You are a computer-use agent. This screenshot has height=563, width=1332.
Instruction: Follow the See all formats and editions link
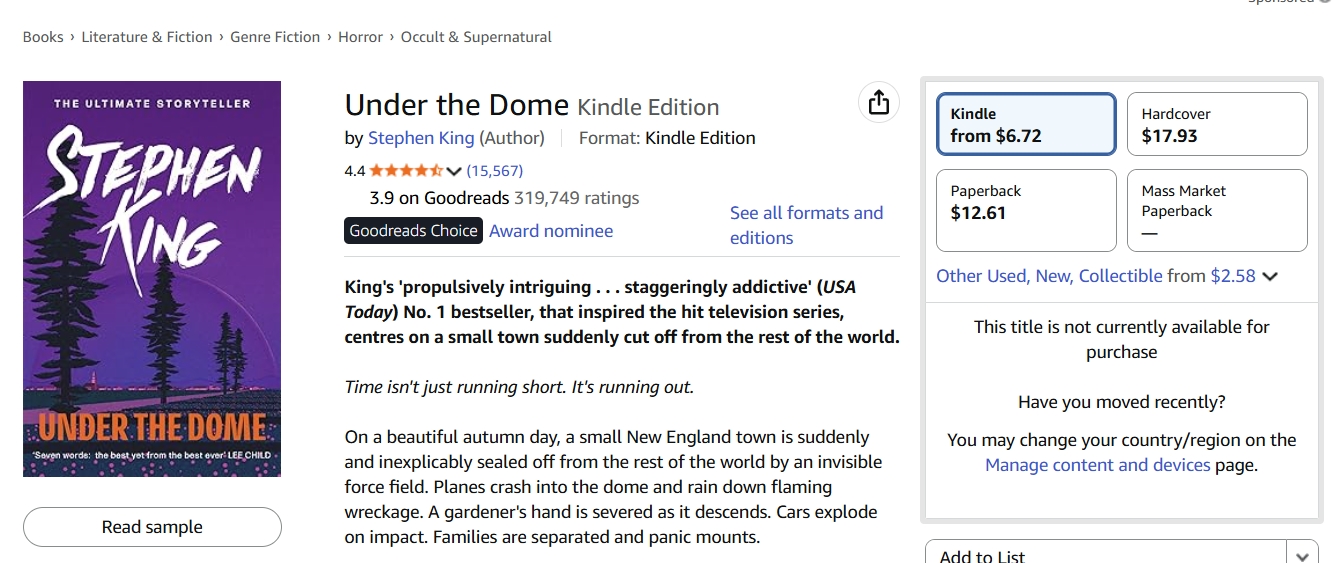pyautogui.click(x=806, y=225)
